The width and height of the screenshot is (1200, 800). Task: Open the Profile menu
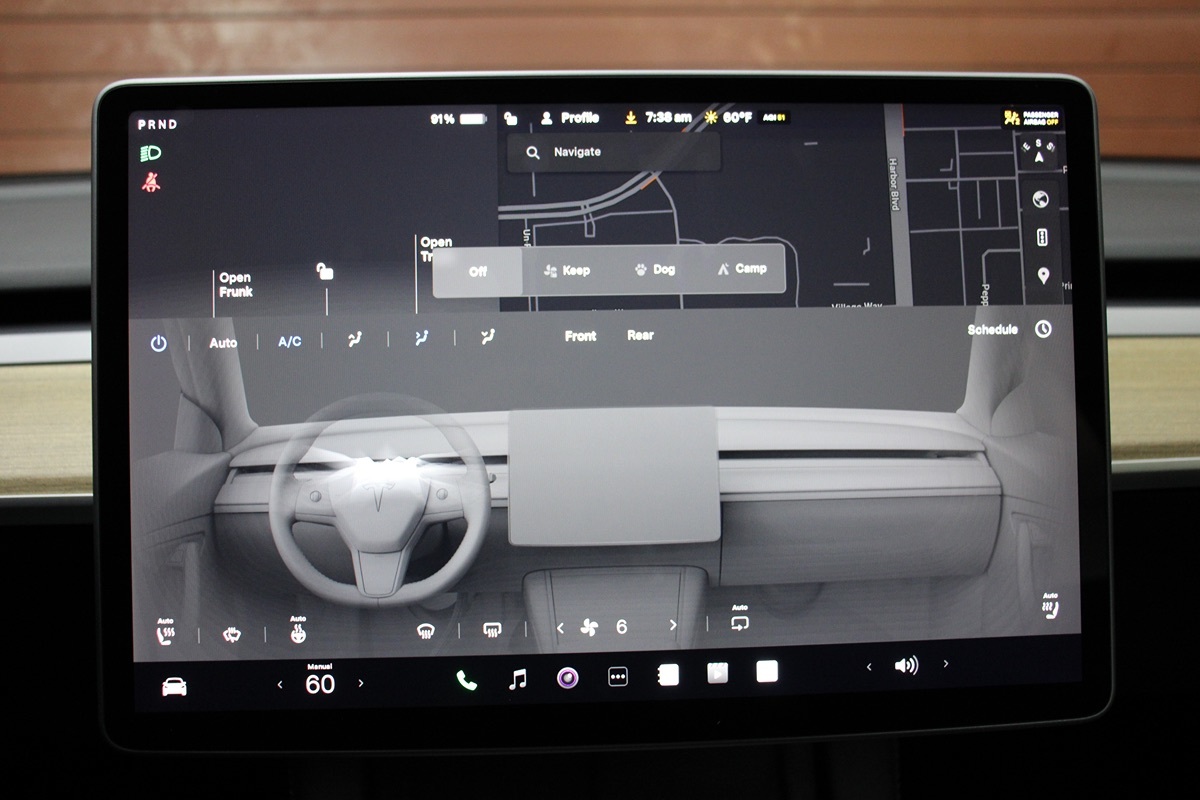[x=569, y=118]
